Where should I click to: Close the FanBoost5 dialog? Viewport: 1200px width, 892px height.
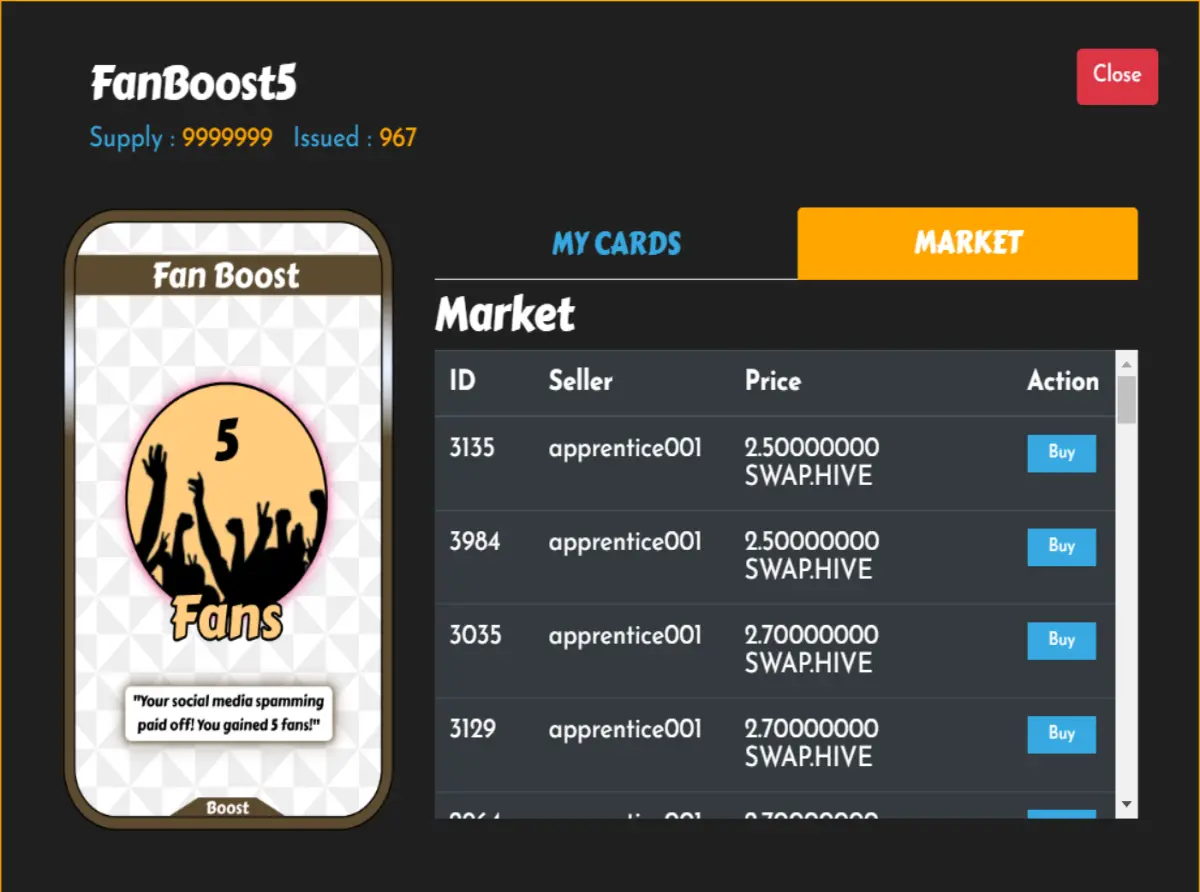coord(1117,76)
